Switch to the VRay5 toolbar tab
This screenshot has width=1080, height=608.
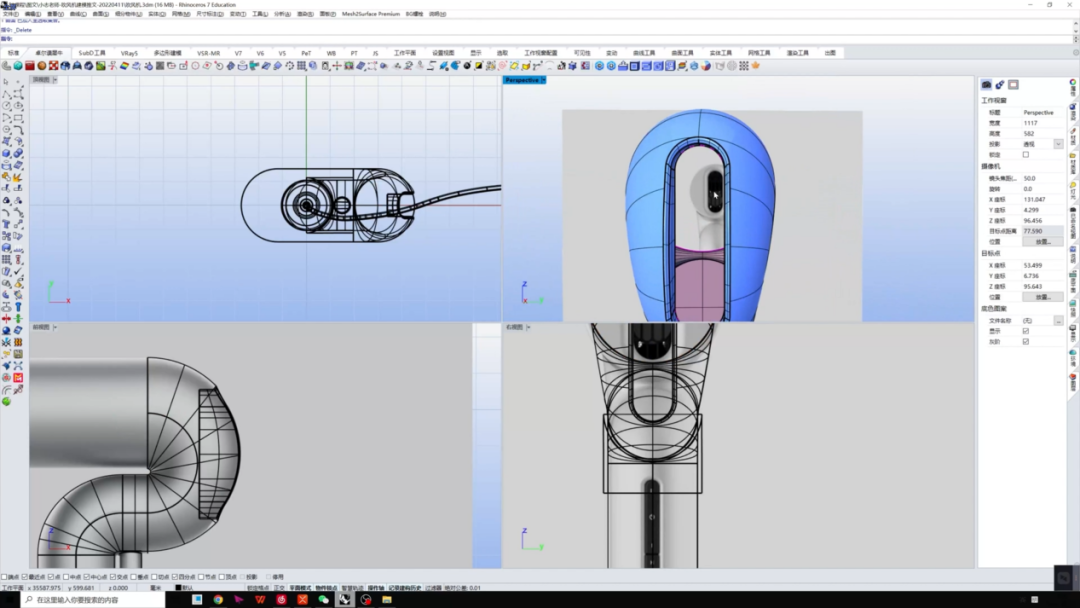(x=129, y=53)
